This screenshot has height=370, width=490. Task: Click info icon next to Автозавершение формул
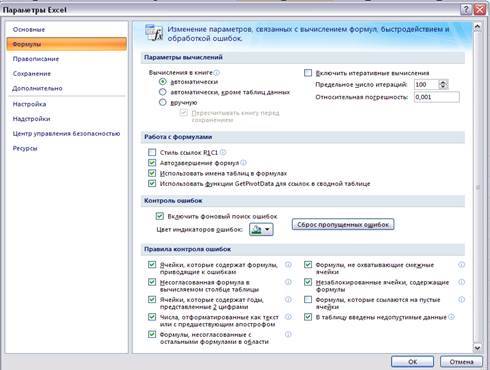pos(244,163)
